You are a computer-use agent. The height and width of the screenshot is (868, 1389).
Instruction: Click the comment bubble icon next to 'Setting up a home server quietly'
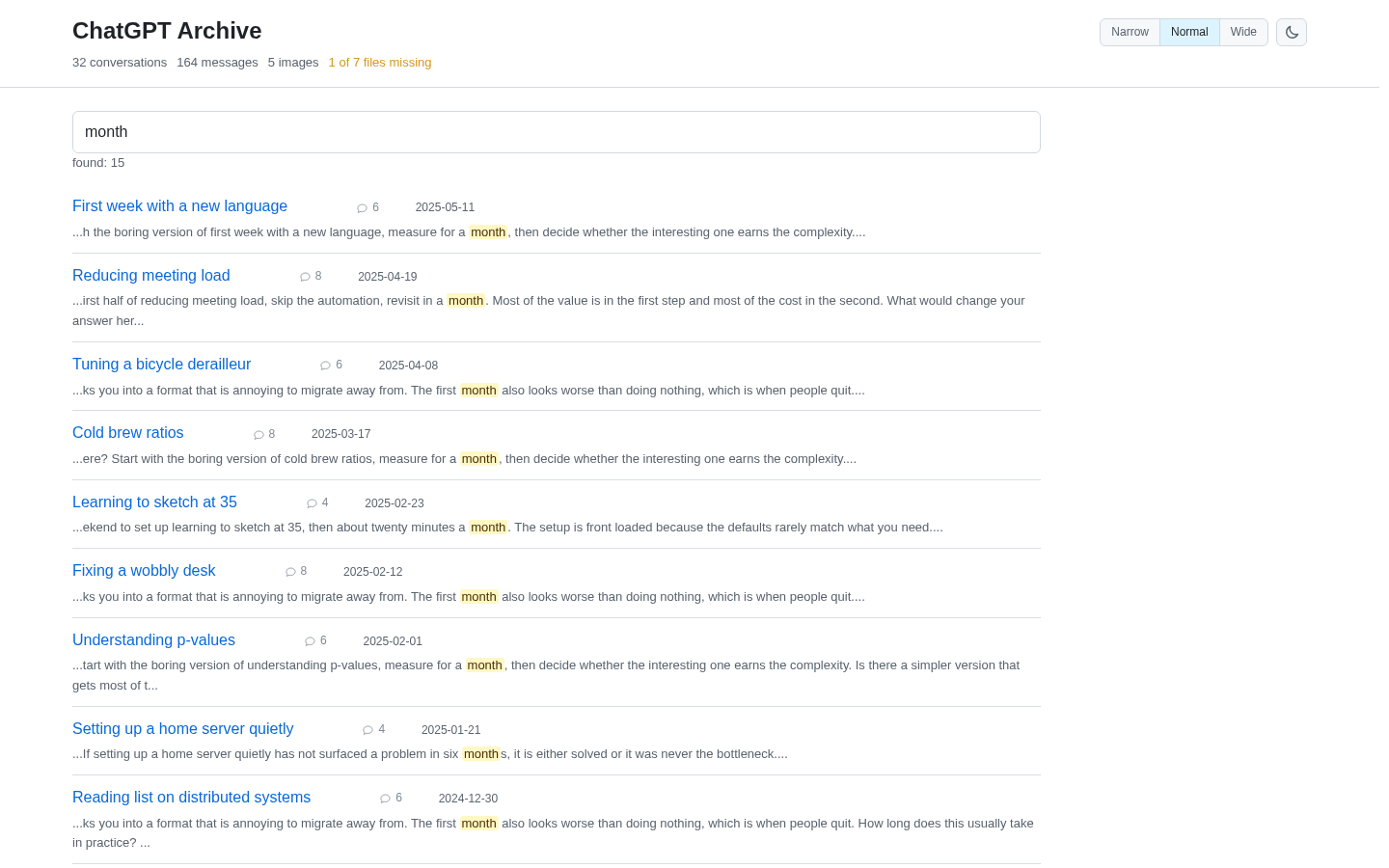pos(368,730)
